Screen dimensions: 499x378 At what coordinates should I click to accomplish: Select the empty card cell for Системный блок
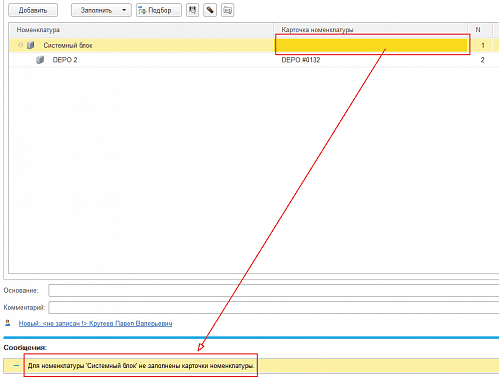point(372,45)
